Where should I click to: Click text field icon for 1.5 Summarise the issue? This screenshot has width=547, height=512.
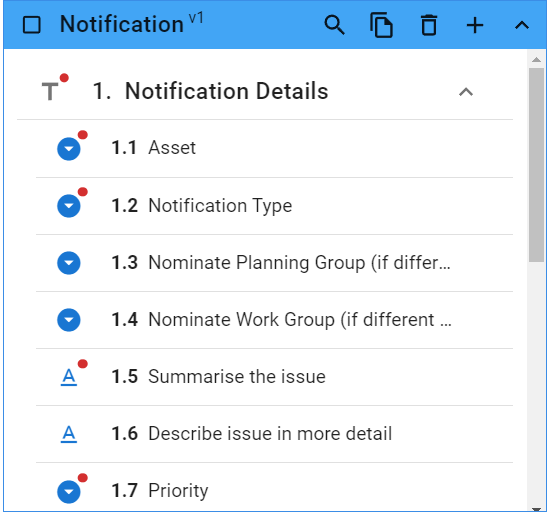point(69,377)
